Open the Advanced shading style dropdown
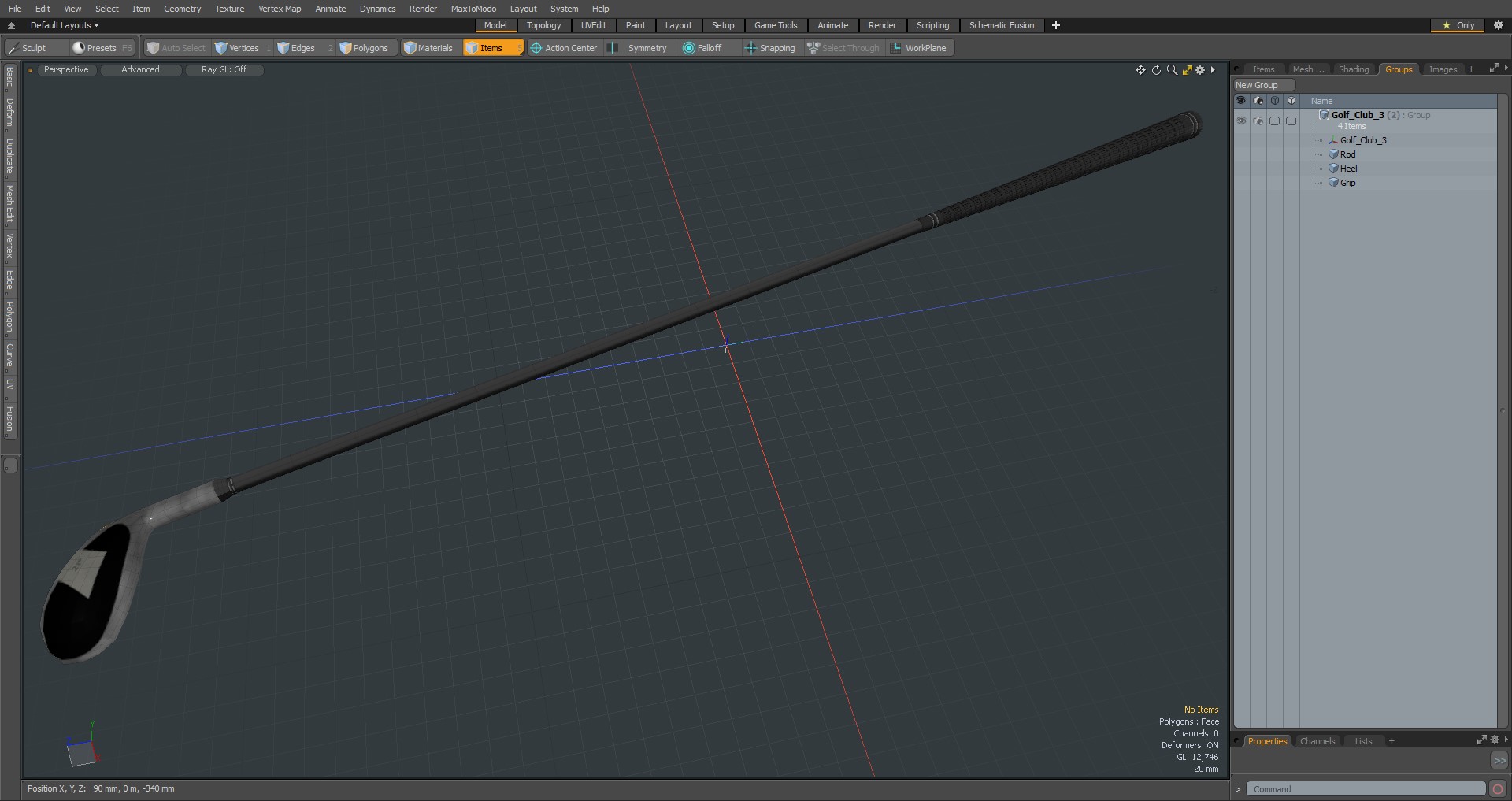This screenshot has width=1512, height=801. (x=140, y=70)
